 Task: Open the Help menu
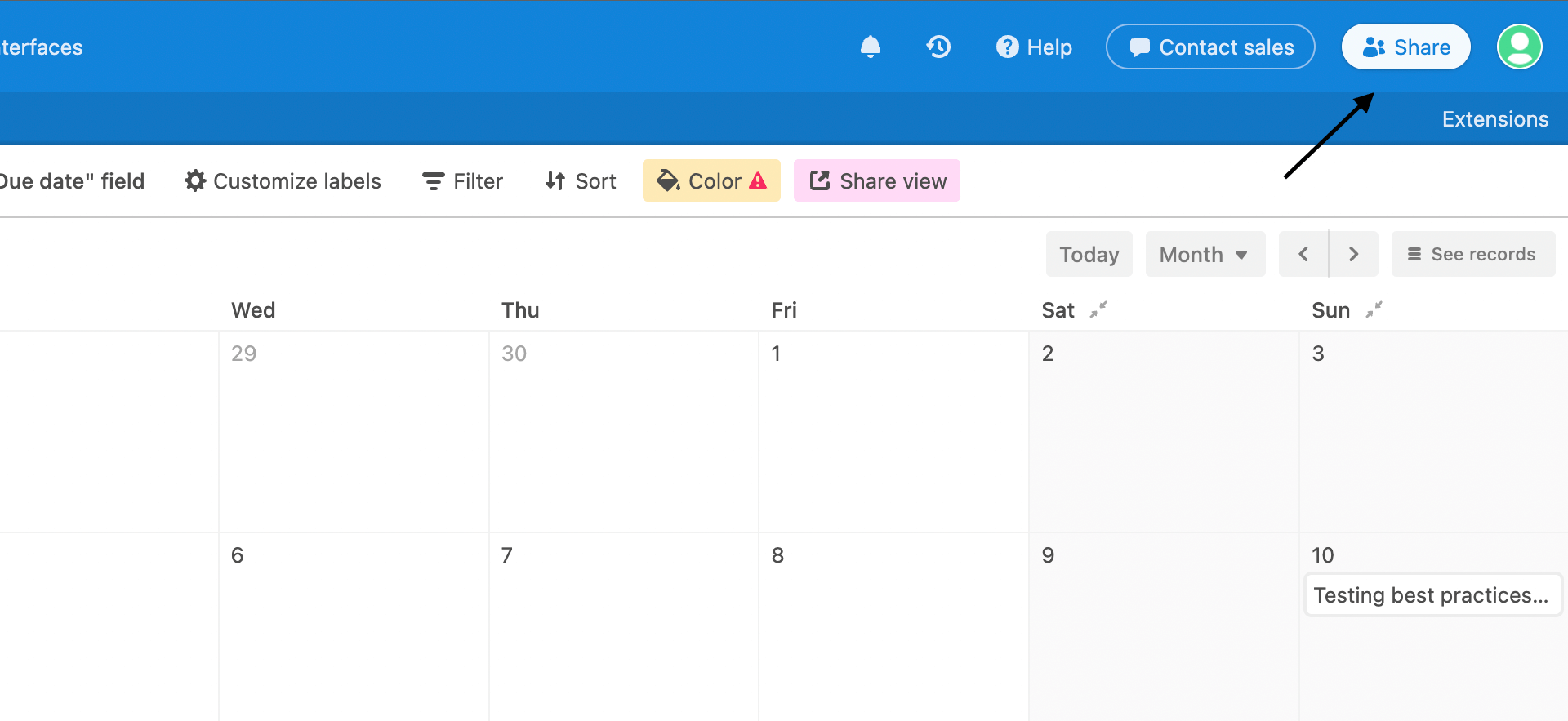(x=1034, y=47)
